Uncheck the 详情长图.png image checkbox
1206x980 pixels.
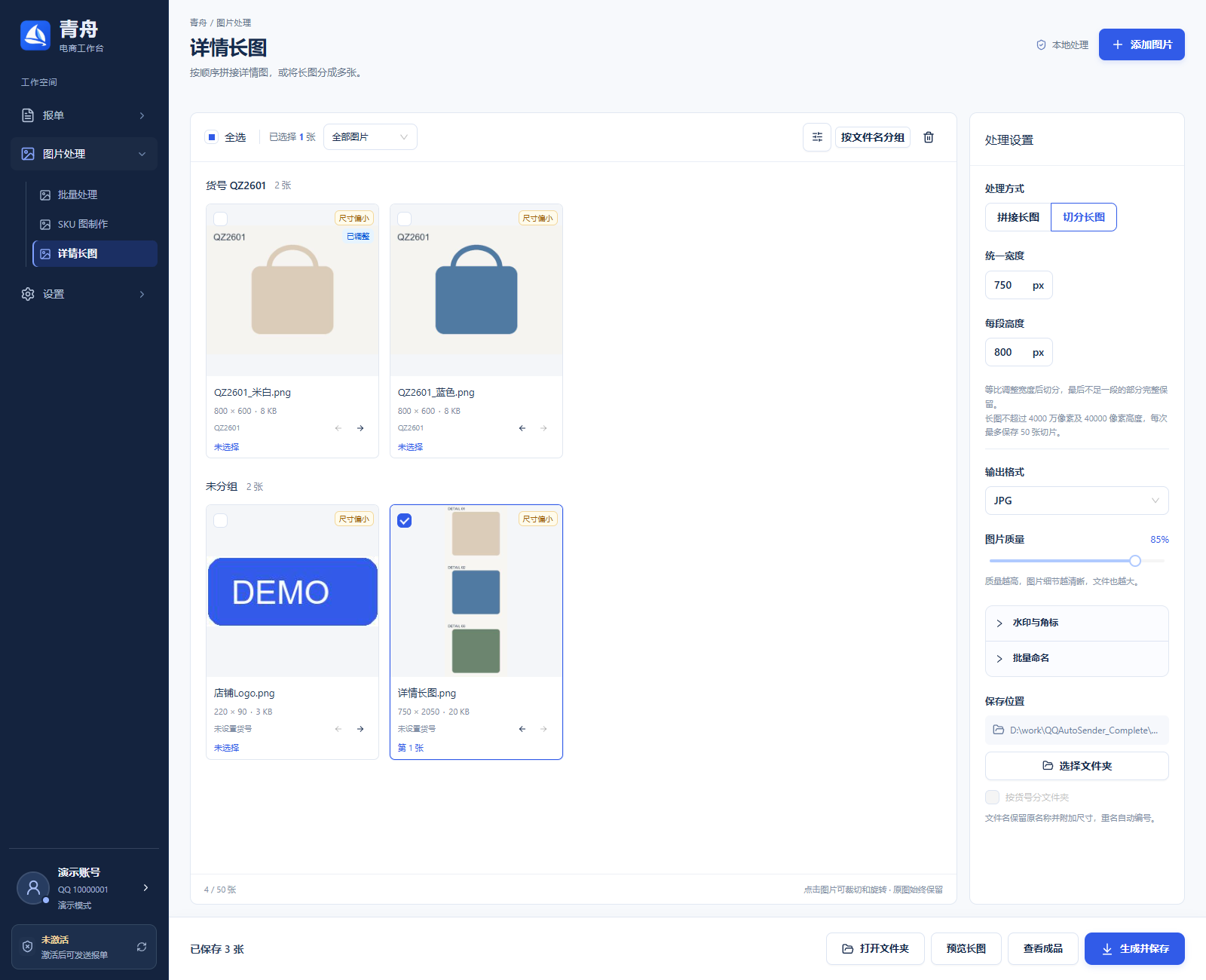point(405,520)
